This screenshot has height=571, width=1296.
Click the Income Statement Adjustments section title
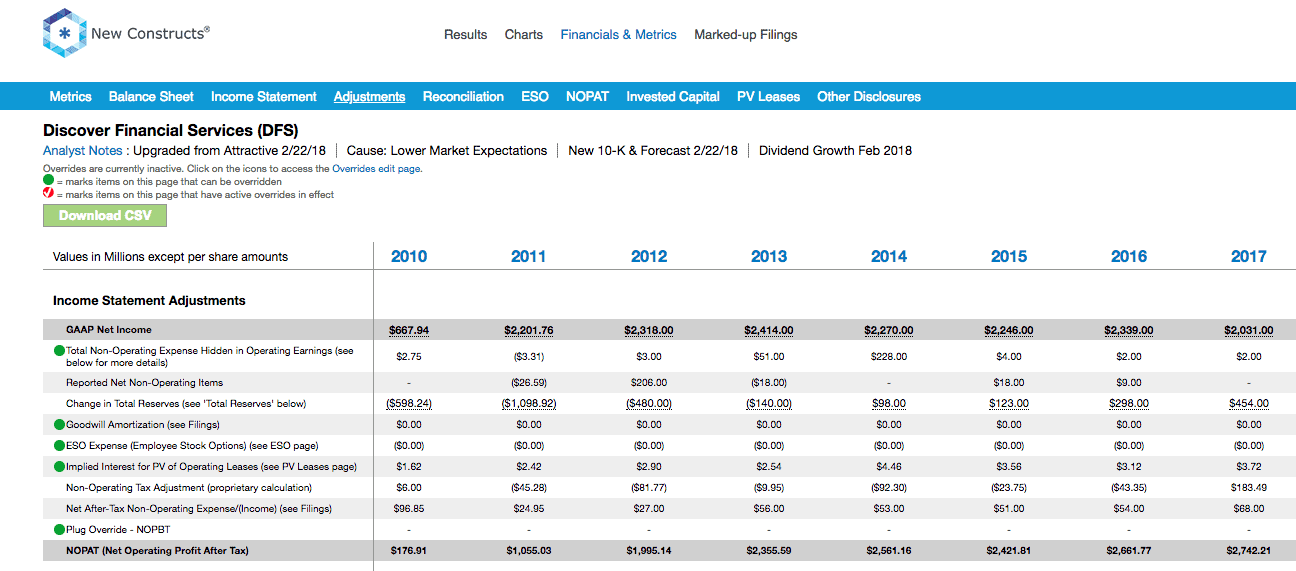(x=149, y=301)
